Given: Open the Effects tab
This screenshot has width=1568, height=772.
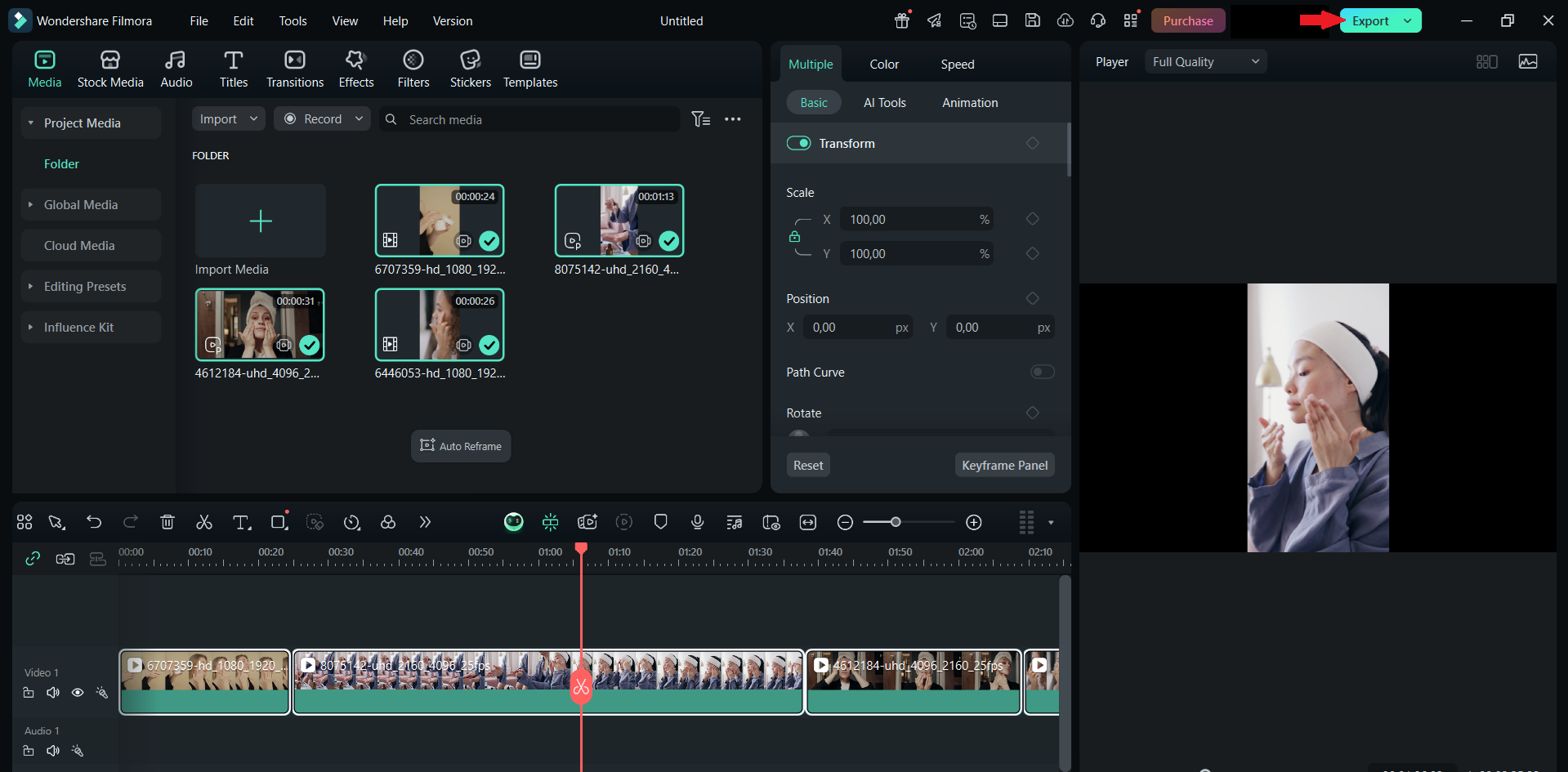Looking at the screenshot, I should (356, 69).
